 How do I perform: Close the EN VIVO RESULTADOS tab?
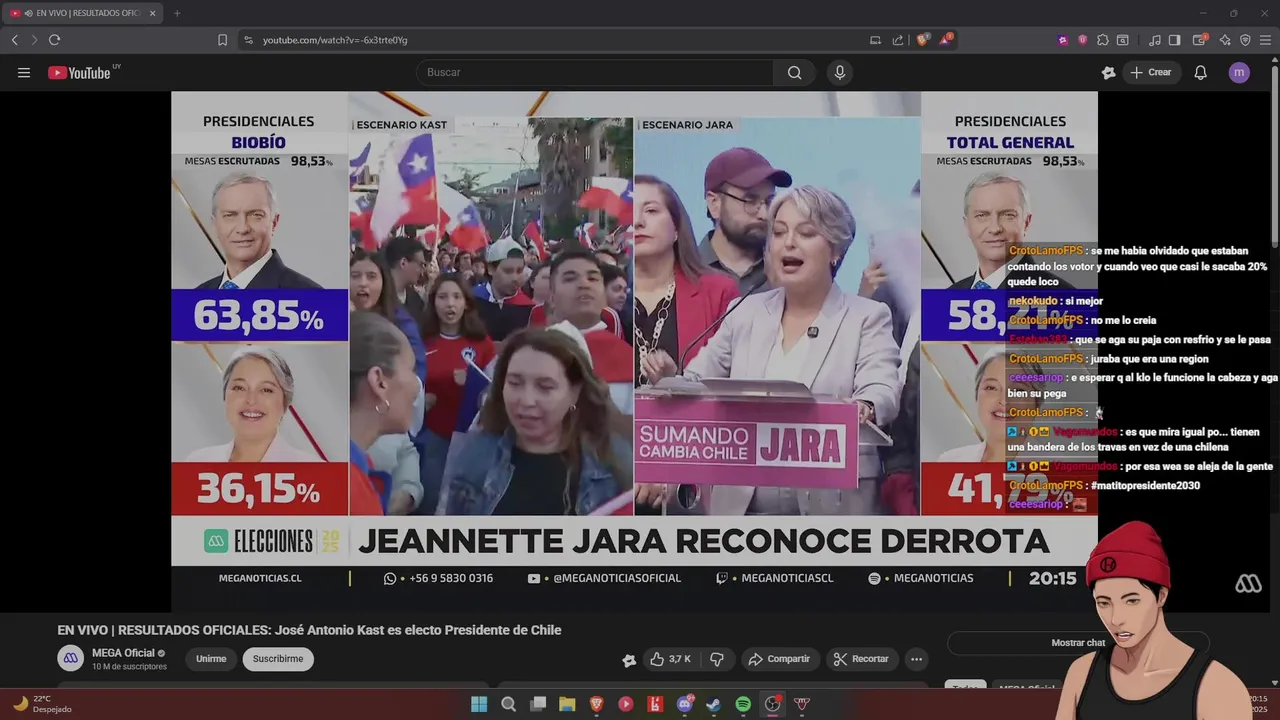[x=152, y=13]
